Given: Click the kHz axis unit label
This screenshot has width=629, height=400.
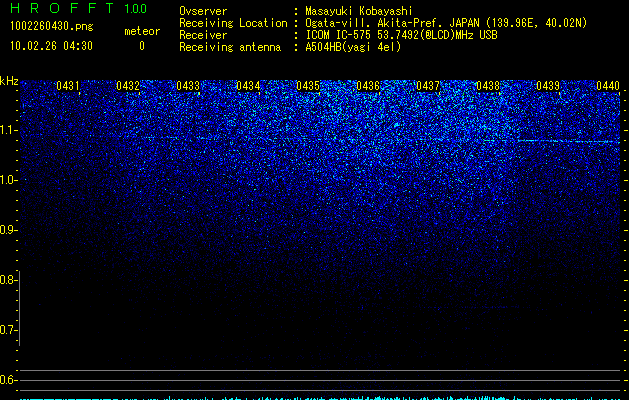Looking at the screenshot, I should click(x=9, y=81).
